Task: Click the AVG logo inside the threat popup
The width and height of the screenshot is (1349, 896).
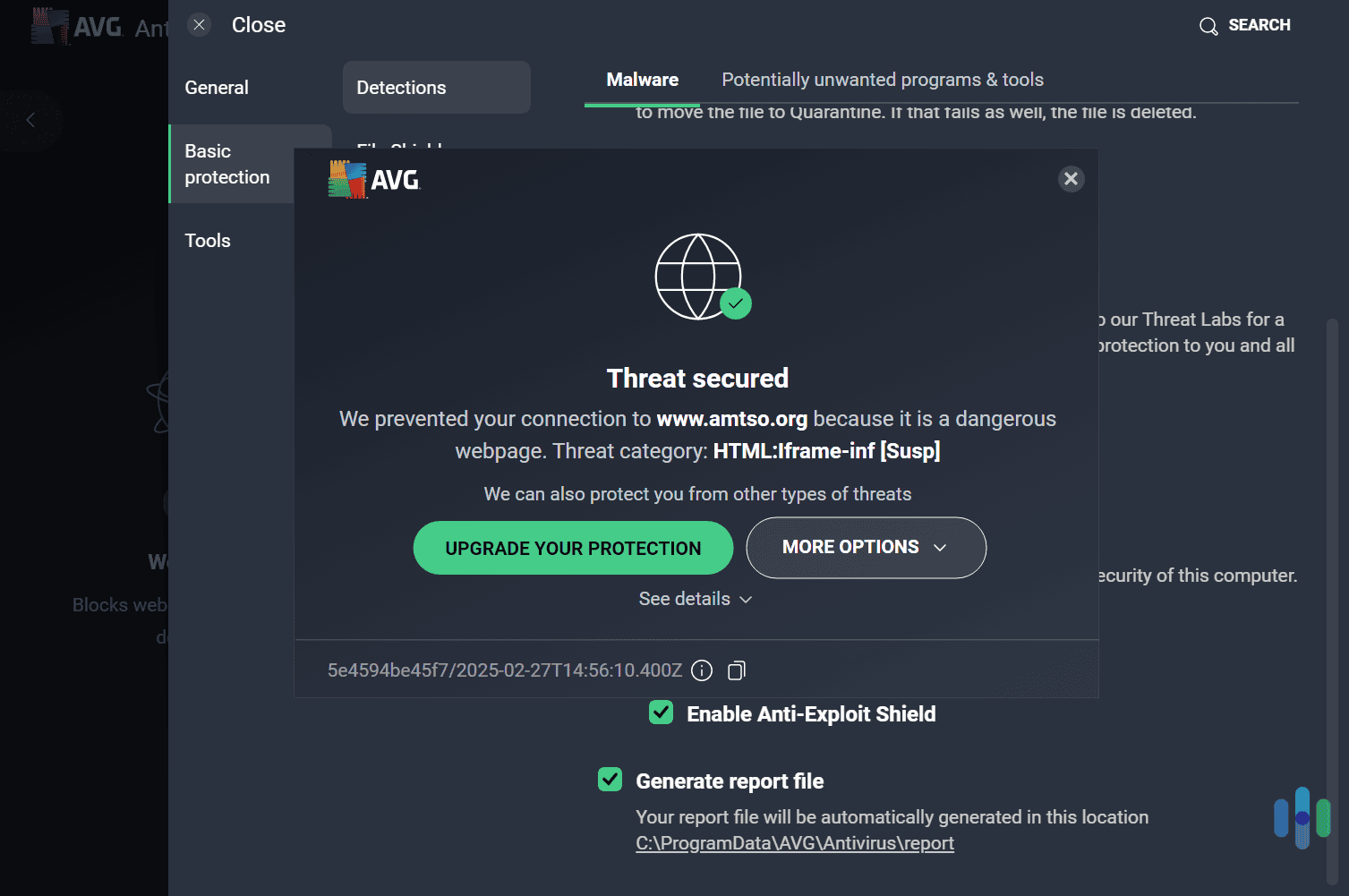Action: tap(373, 178)
